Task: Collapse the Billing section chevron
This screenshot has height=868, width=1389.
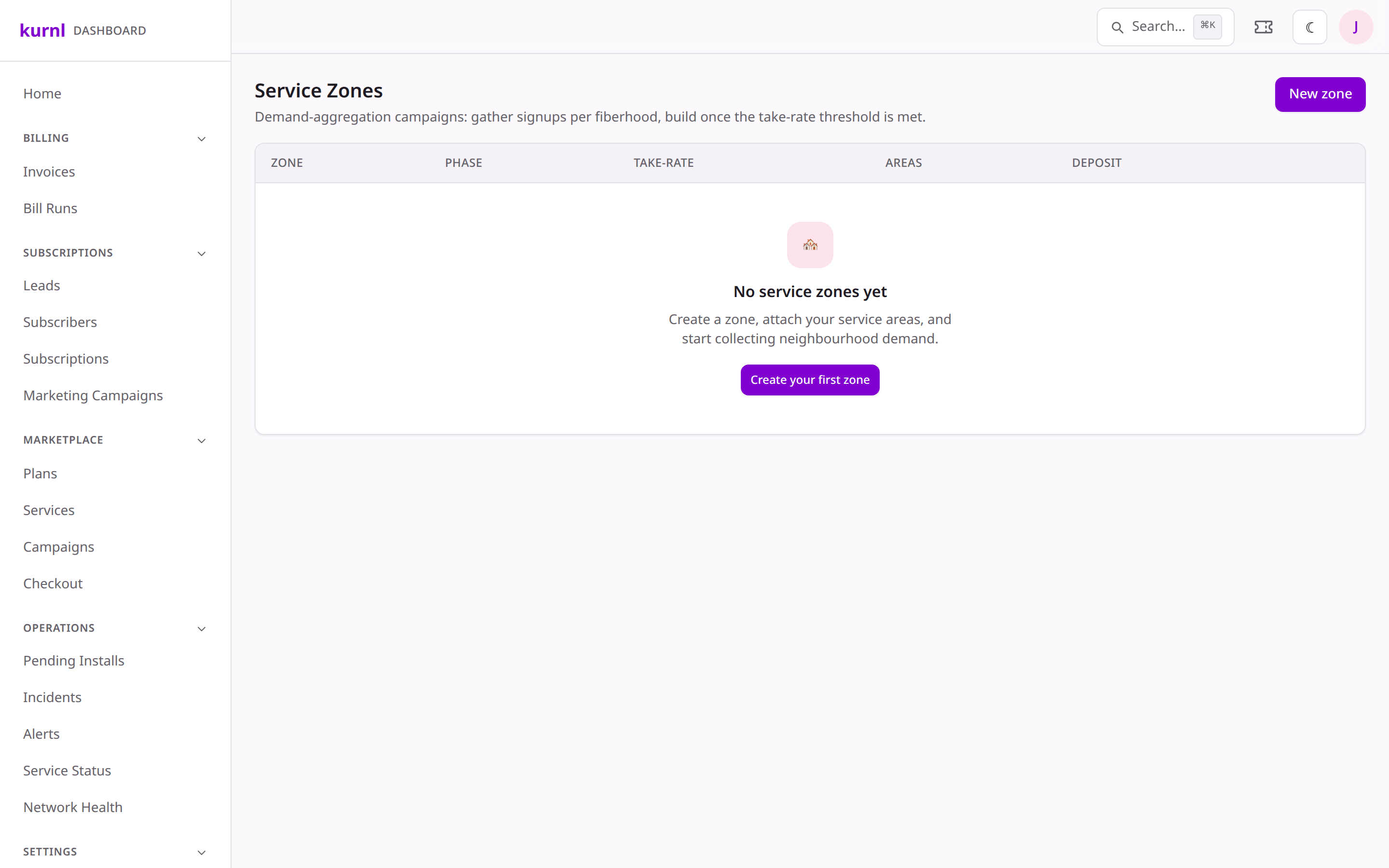Action: 202,139
